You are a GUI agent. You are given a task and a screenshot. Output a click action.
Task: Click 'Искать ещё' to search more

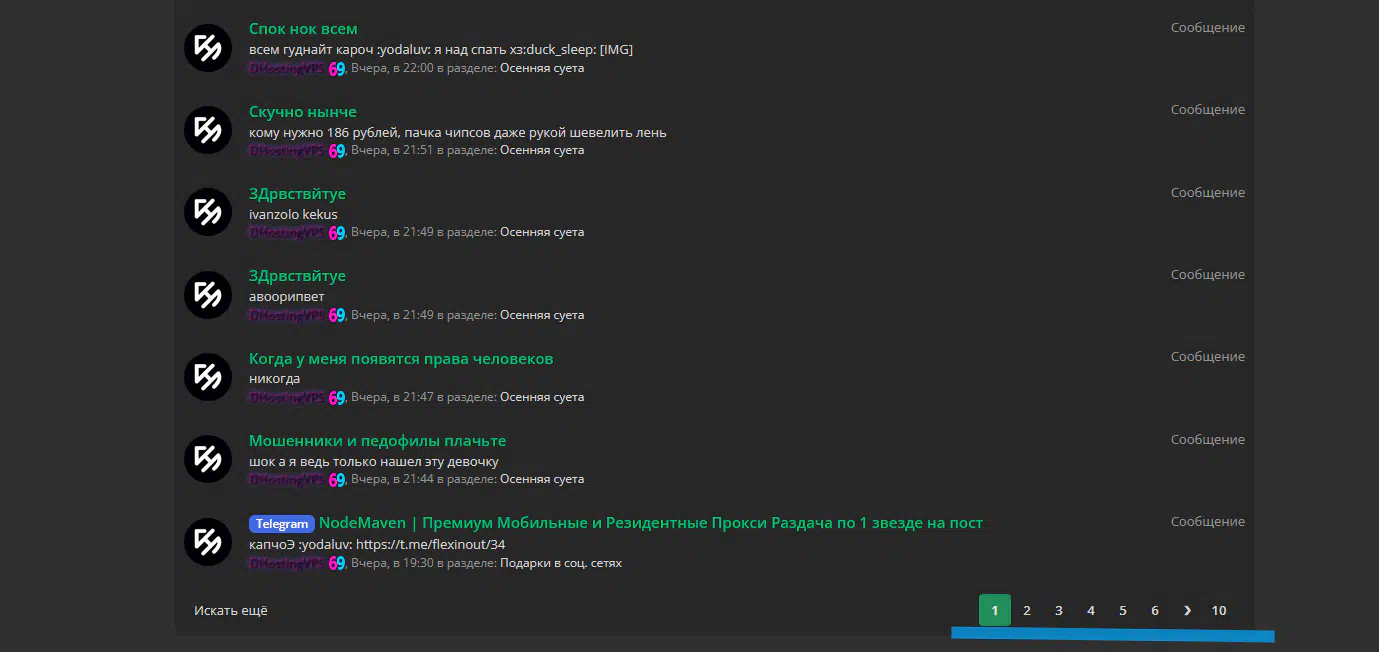tap(231, 610)
